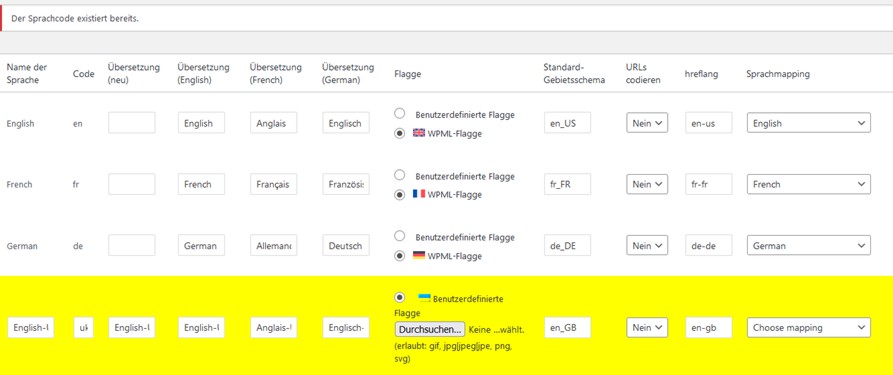This screenshot has width=893, height=375.
Task: Click the Durchsuchen file browse button
Action: pos(430,329)
